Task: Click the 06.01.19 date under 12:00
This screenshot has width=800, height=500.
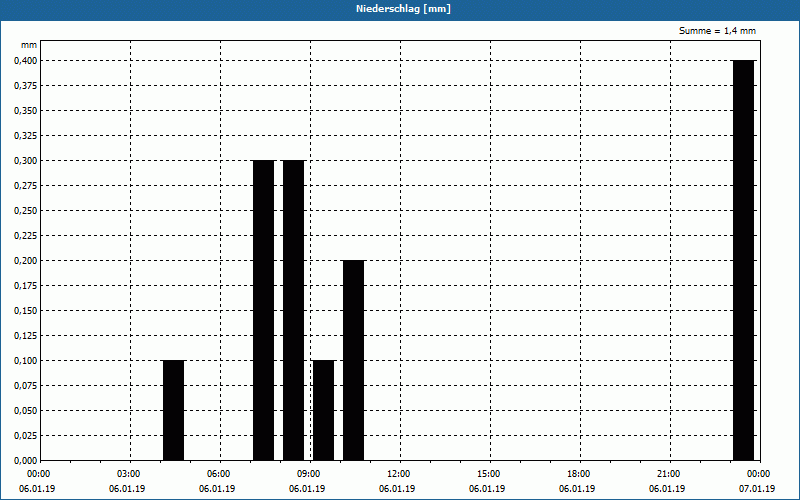Action: coord(397,489)
